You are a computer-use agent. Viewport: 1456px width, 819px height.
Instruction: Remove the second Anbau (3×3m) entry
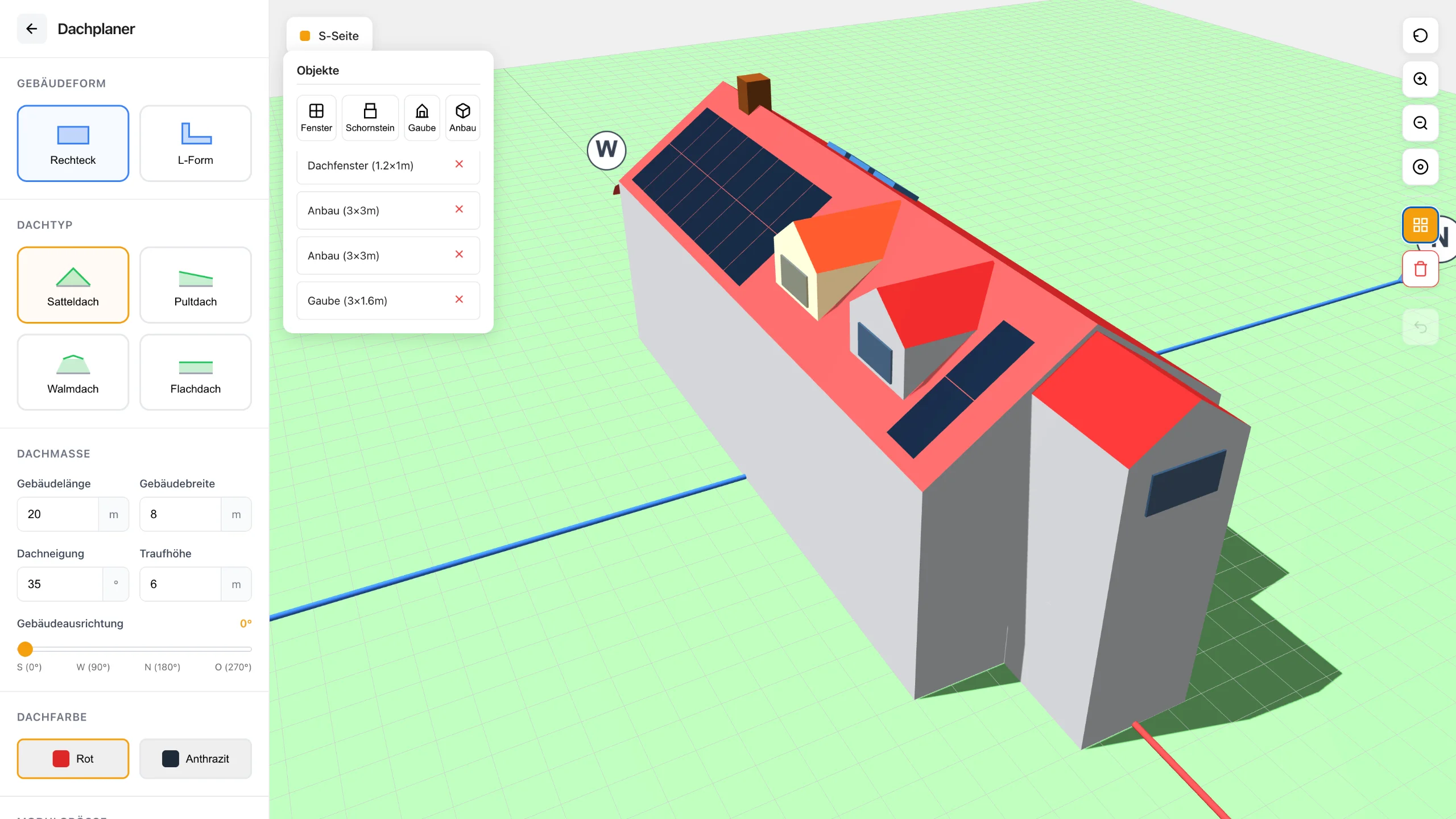[x=460, y=254]
